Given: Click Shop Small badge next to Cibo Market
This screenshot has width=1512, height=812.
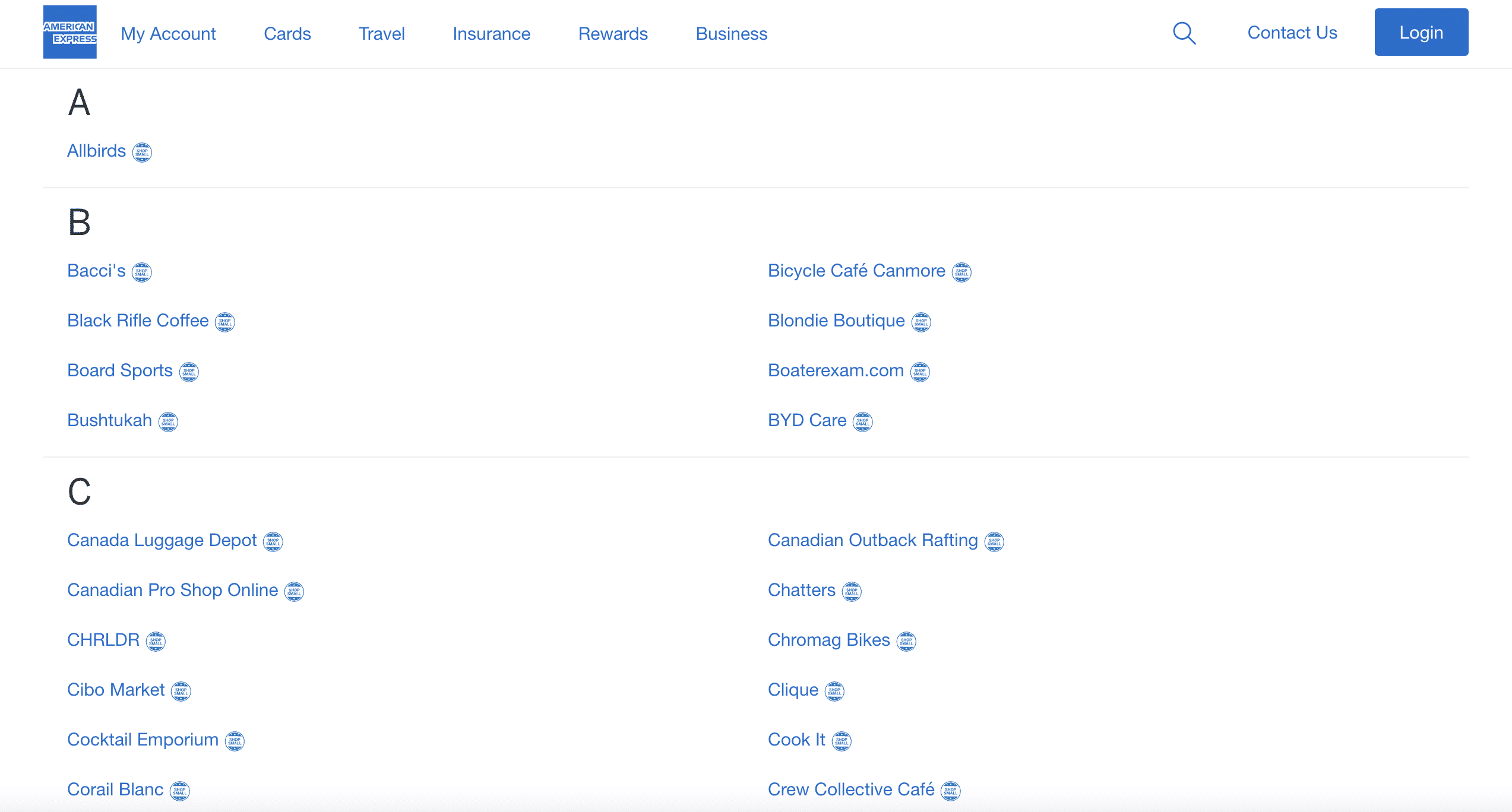Looking at the screenshot, I should pyautogui.click(x=181, y=692).
